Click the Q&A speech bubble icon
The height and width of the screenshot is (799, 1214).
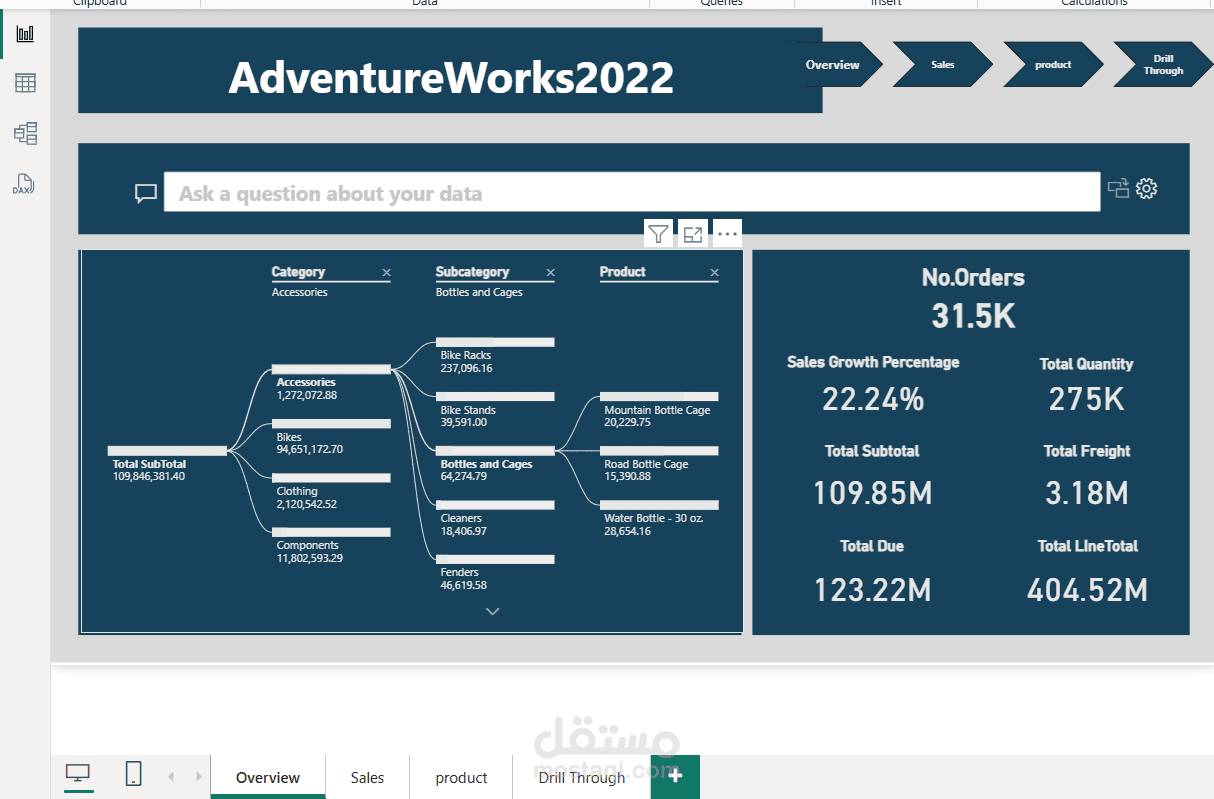click(146, 193)
